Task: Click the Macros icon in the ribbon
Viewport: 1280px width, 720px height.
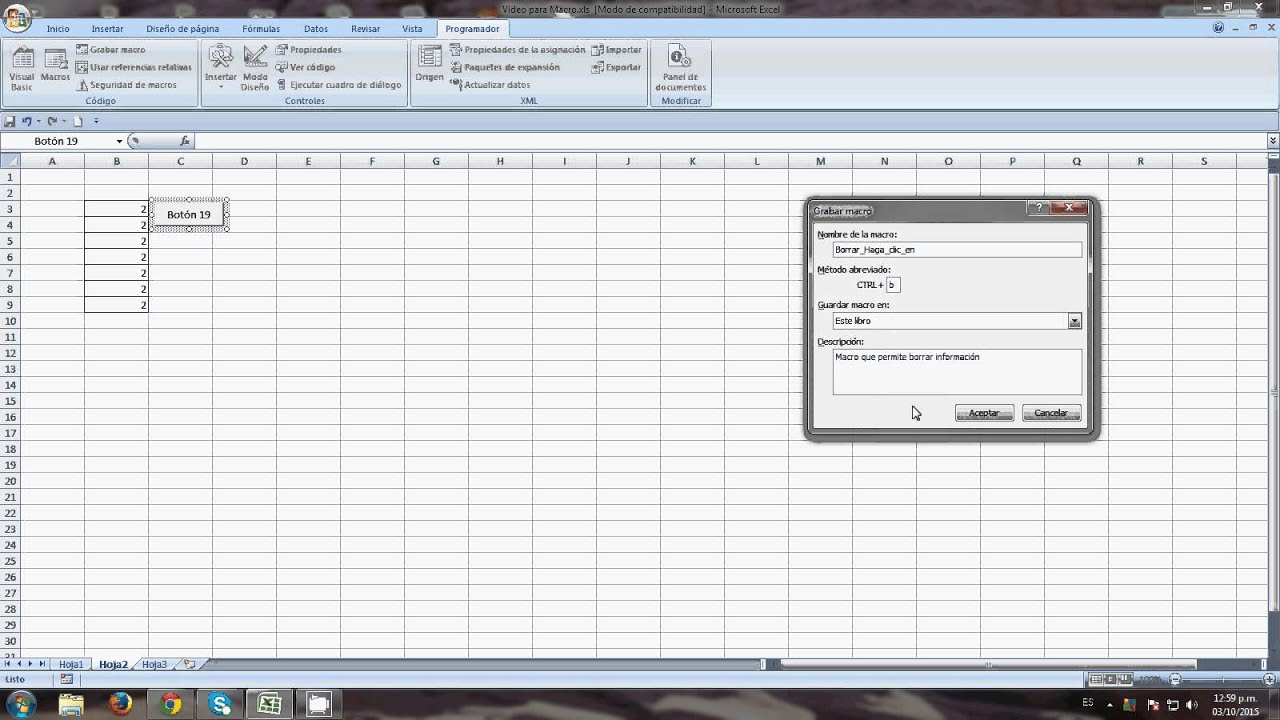Action: click(55, 67)
